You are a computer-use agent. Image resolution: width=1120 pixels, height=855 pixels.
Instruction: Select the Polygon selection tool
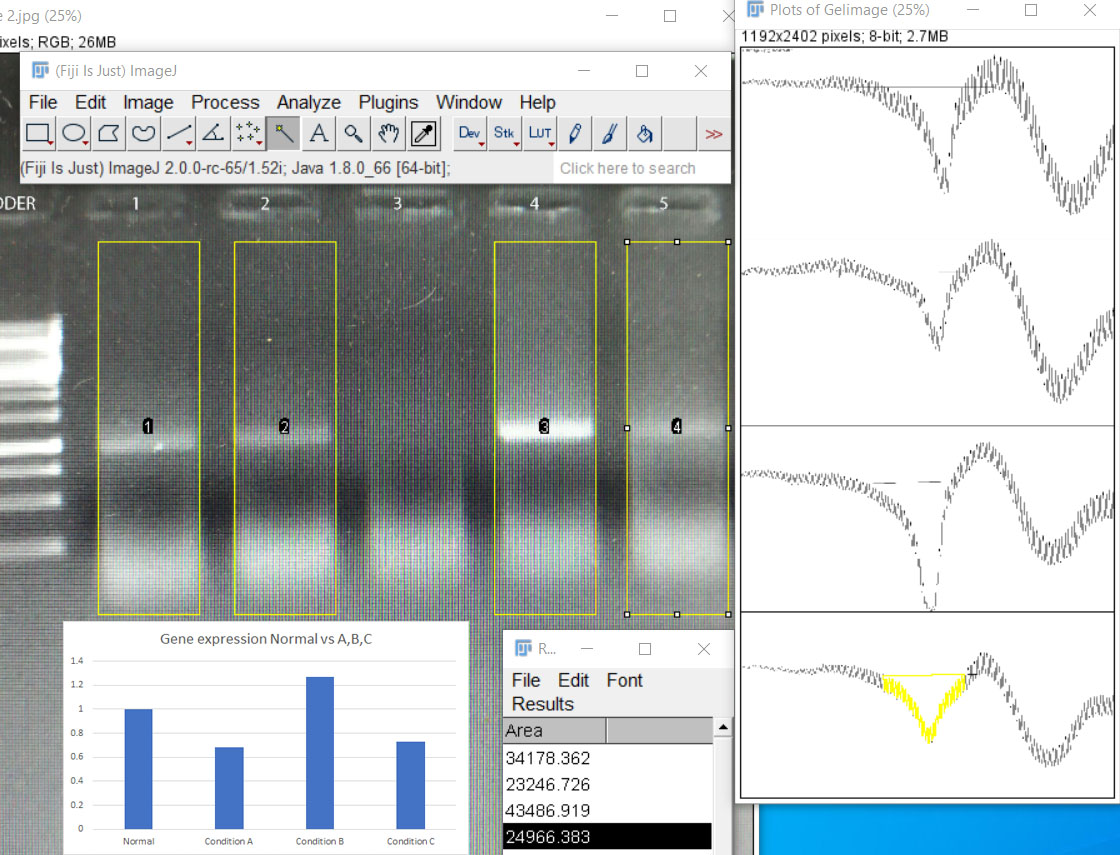(x=109, y=134)
